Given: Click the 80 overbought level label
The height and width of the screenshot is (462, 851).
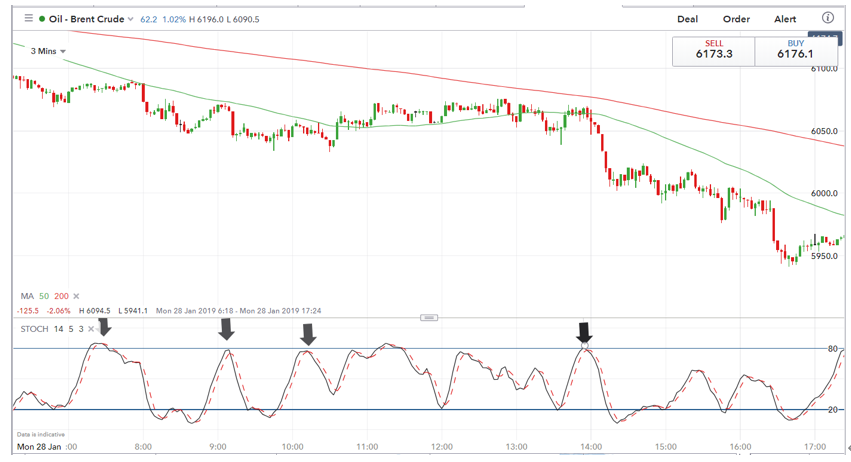Looking at the screenshot, I should pyautogui.click(x=832, y=349).
